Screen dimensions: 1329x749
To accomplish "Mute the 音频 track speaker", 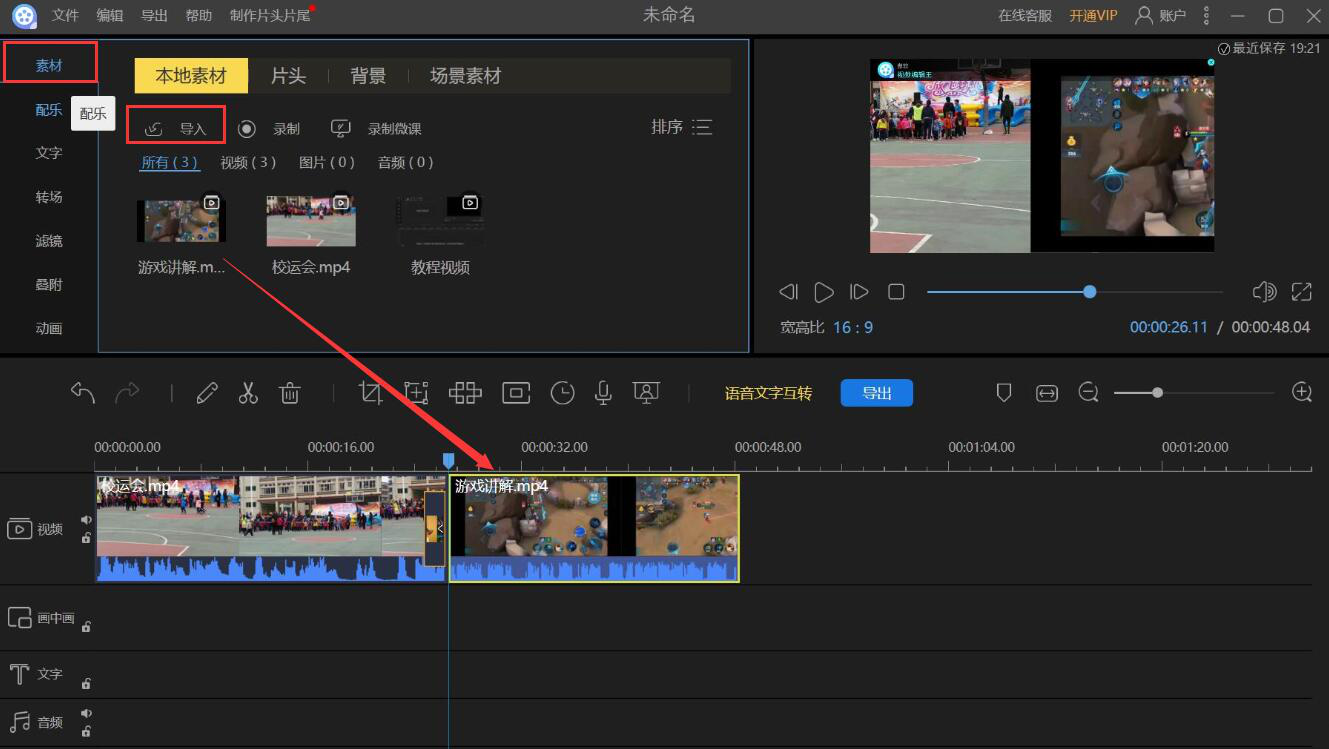I will [x=87, y=713].
